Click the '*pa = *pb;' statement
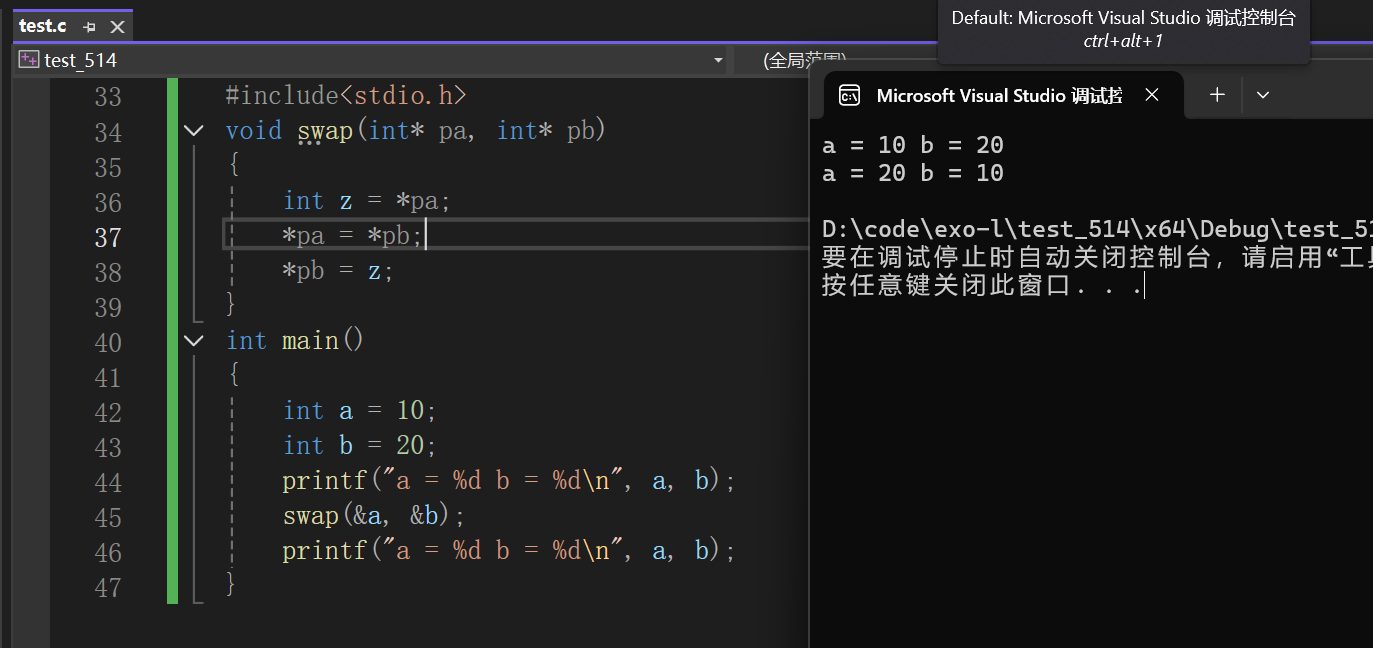Image resolution: width=1373 pixels, height=648 pixels. click(354, 236)
